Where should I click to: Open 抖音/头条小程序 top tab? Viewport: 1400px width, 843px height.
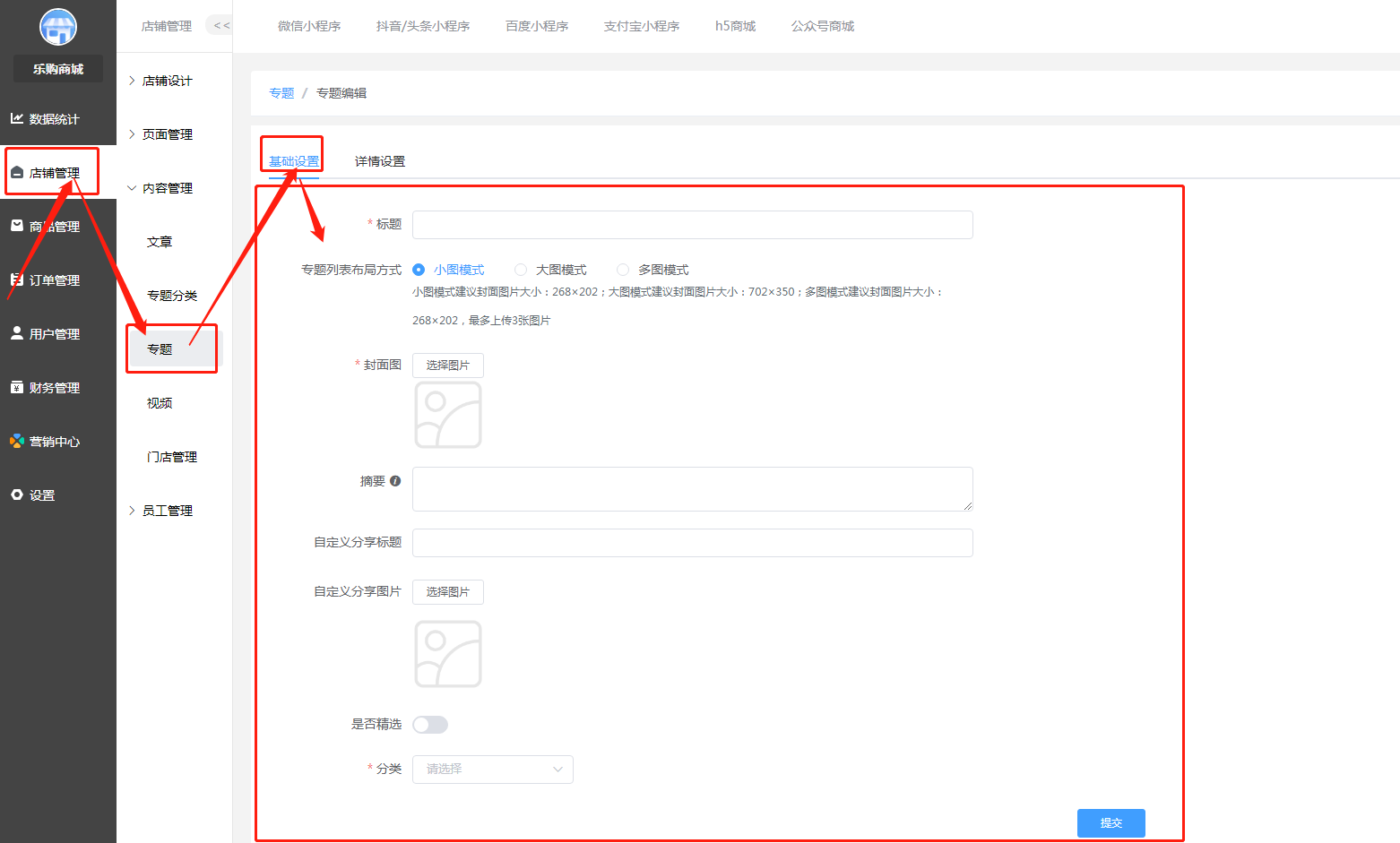(423, 26)
